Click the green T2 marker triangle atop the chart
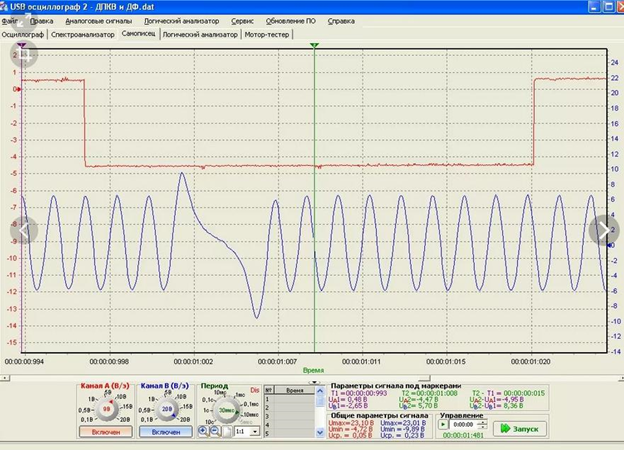Screen dimensions: 624x450 tap(314, 45)
